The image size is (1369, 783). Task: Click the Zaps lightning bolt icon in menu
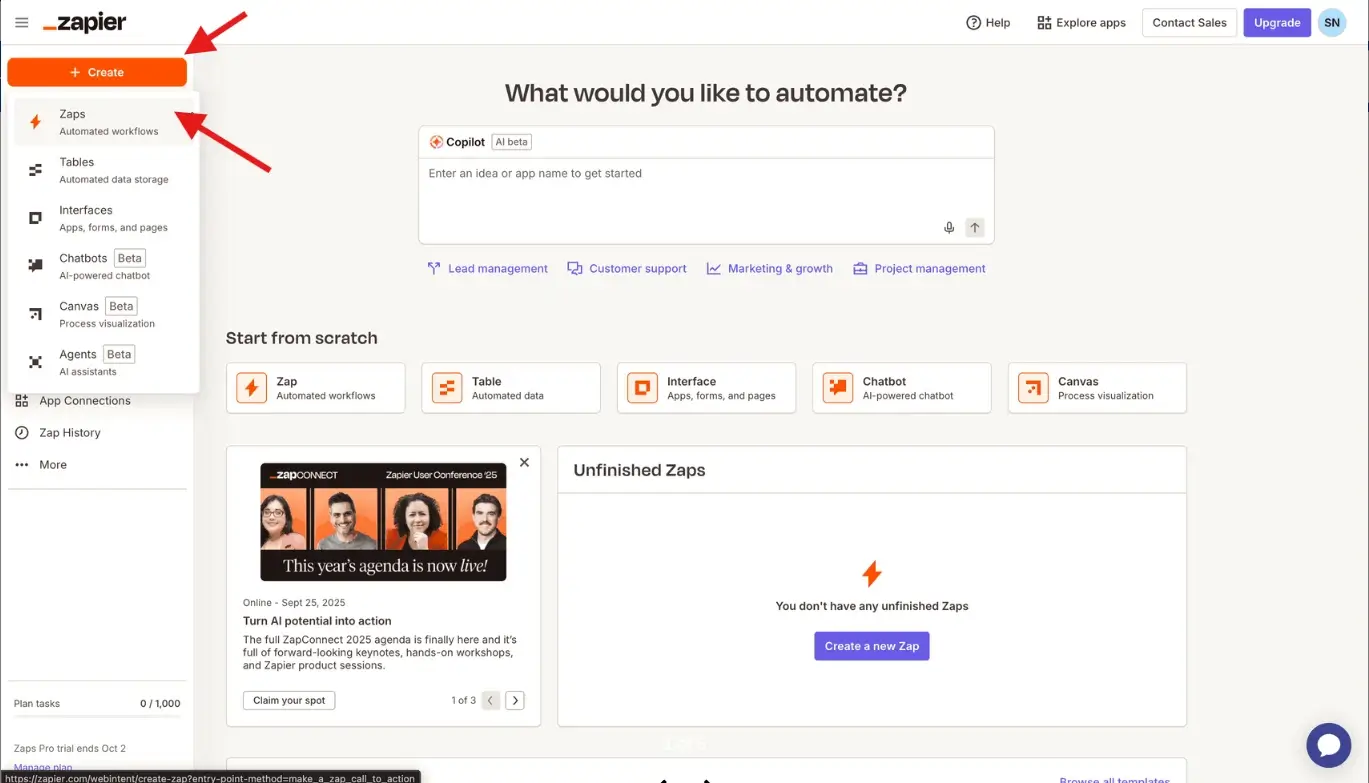point(35,122)
